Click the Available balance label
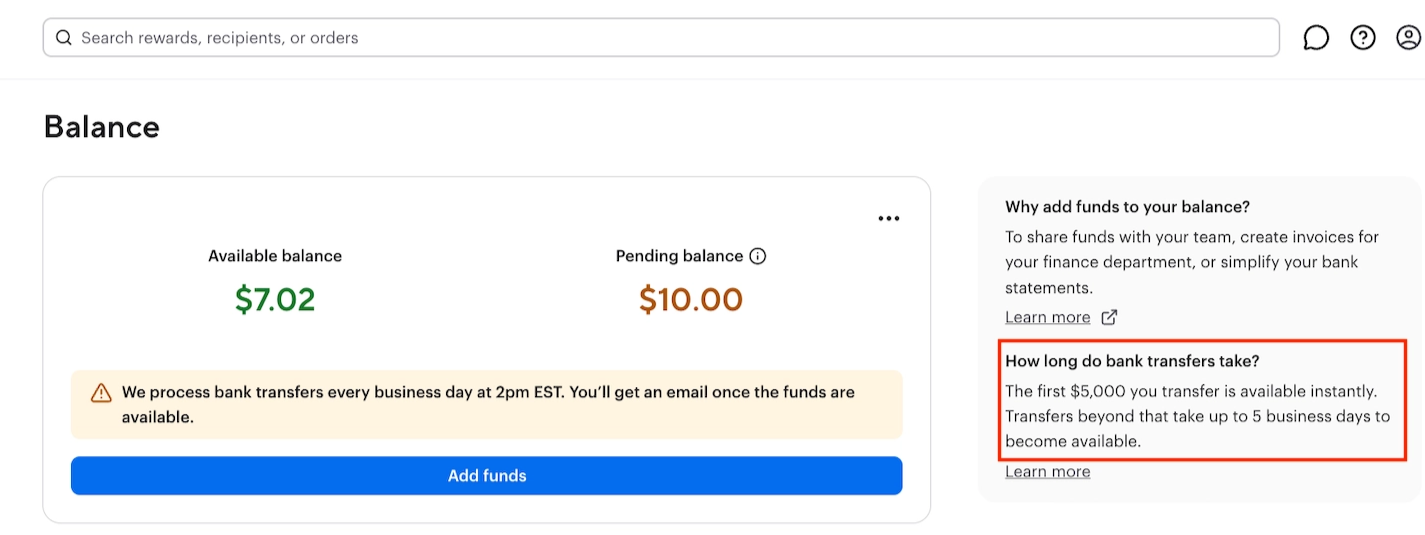This screenshot has height=535, width=1425. pyautogui.click(x=275, y=256)
